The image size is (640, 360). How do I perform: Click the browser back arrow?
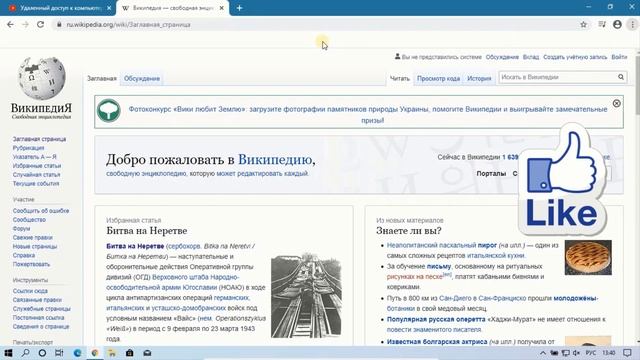click(10, 24)
